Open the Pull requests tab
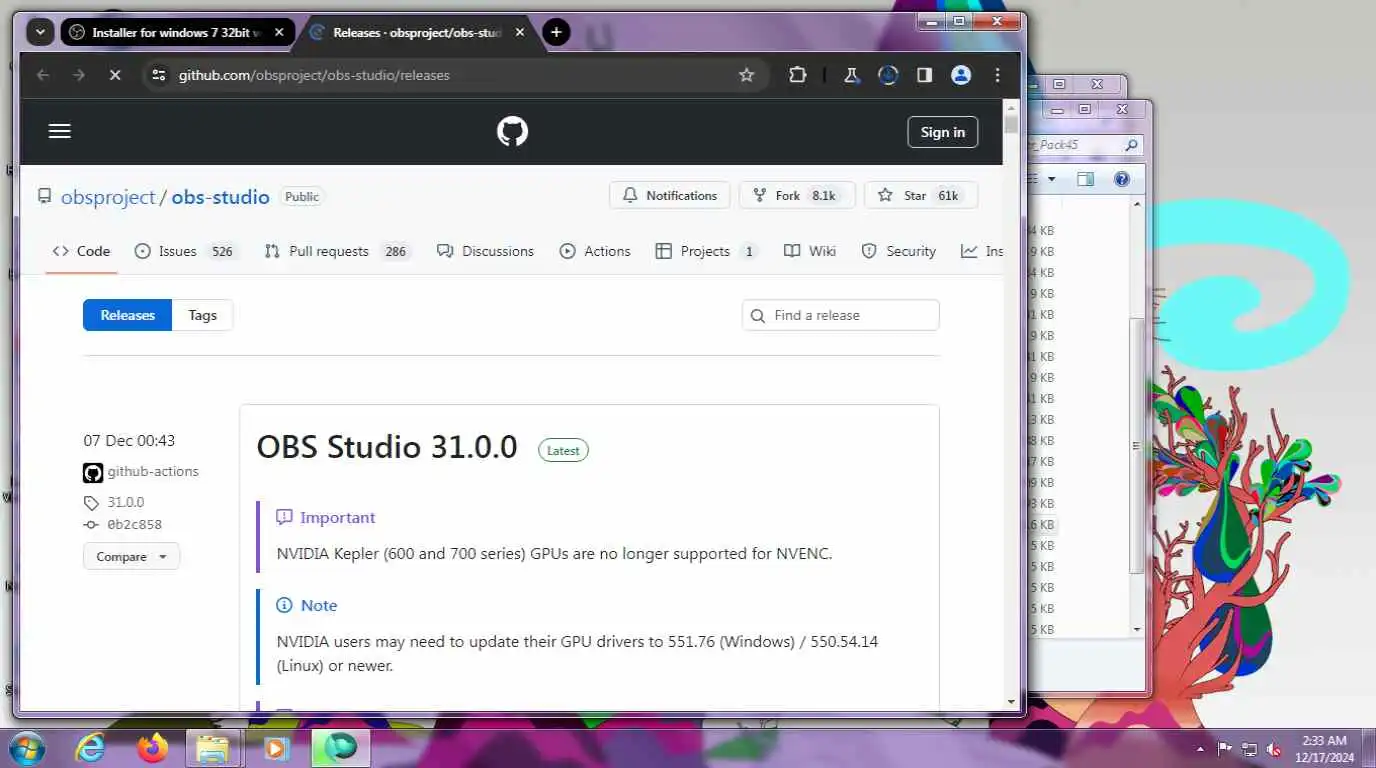The height and width of the screenshot is (768, 1376). pyautogui.click(x=338, y=251)
